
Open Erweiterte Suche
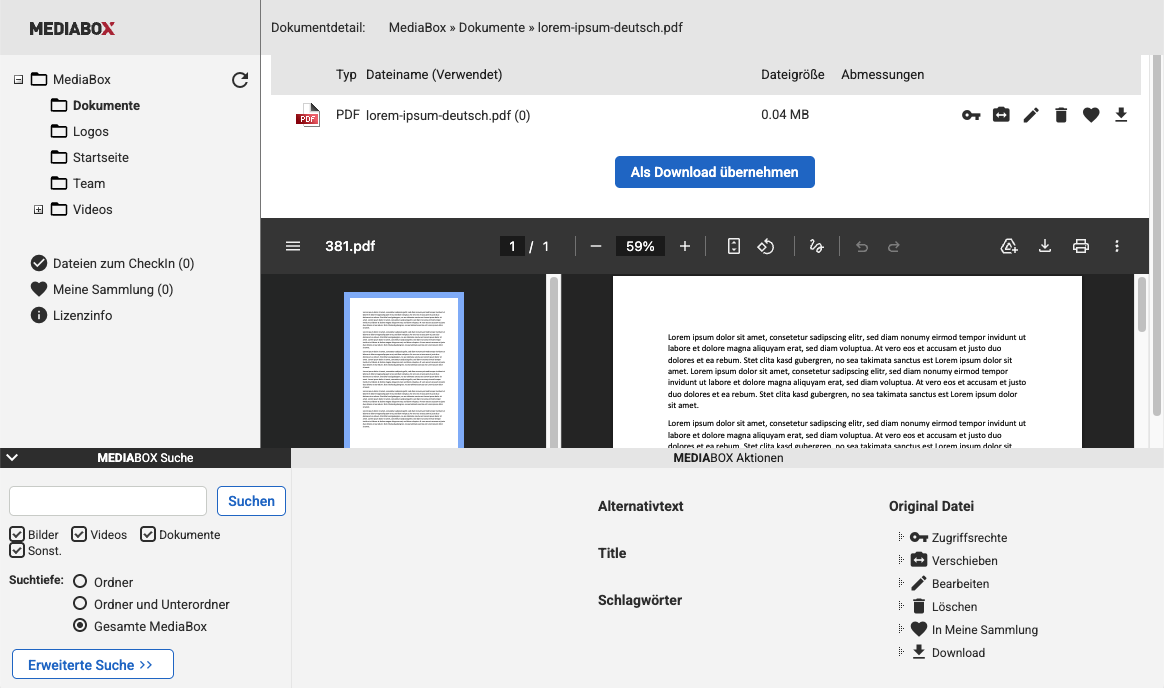93,664
